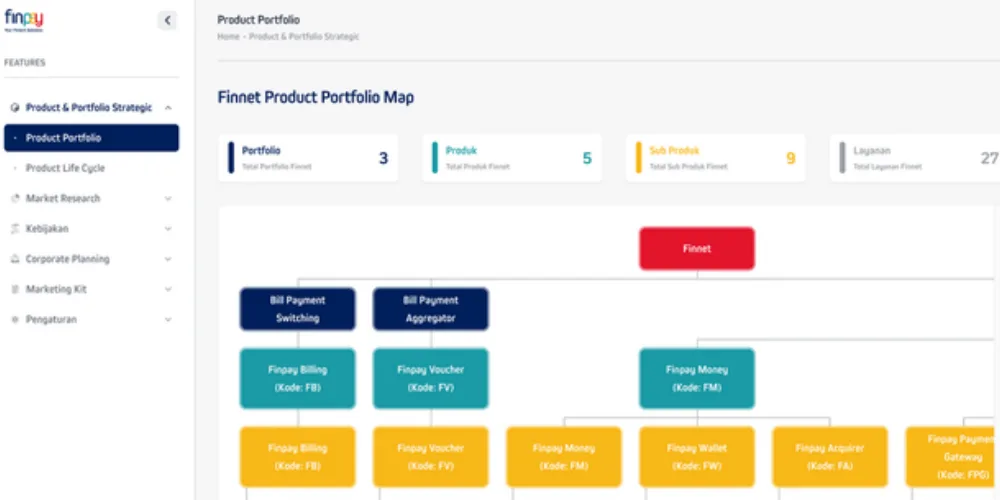Expand the Marketing Kit chevron
This screenshot has width=1000, height=500.
click(168, 289)
